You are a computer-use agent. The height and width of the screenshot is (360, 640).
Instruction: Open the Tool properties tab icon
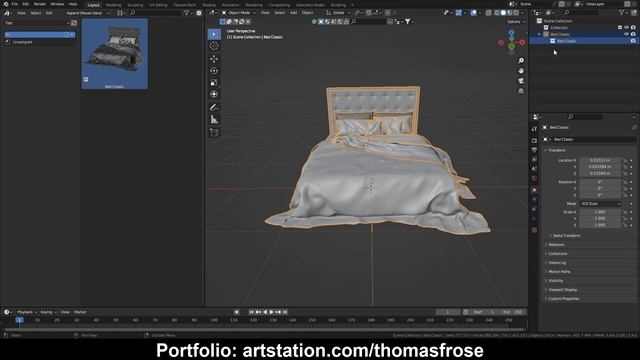(x=534, y=129)
